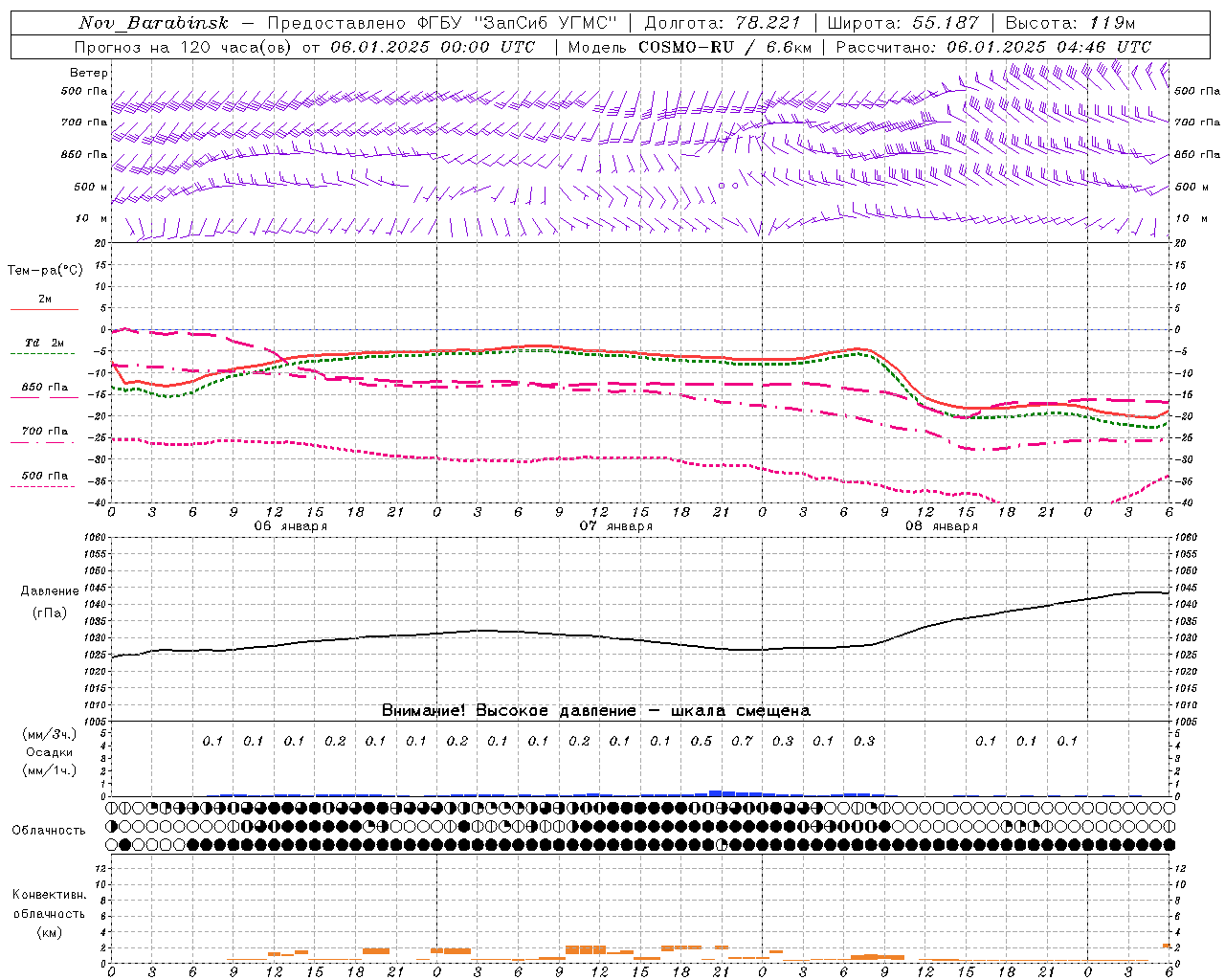The height and width of the screenshot is (980, 1225).
Task: Click the '700 гПа' temperature legend entry
Action: point(45,432)
